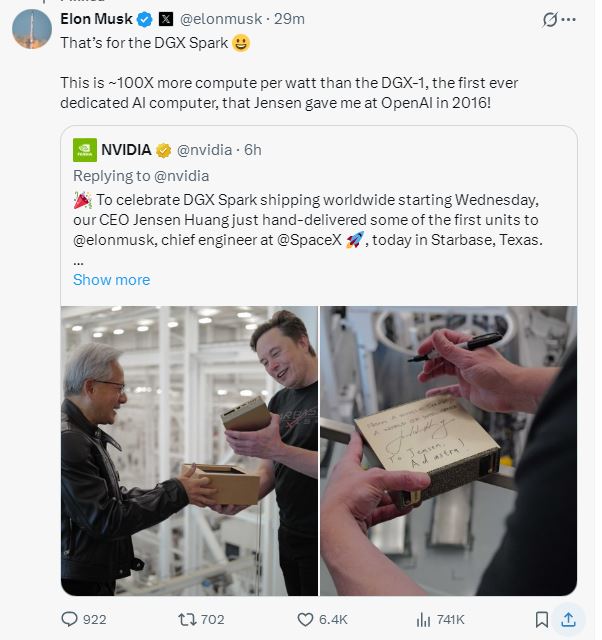This screenshot has height=640, width=602.
Task: Click the NVIDIA gold verified badge
Action: (x=162, y=150)
